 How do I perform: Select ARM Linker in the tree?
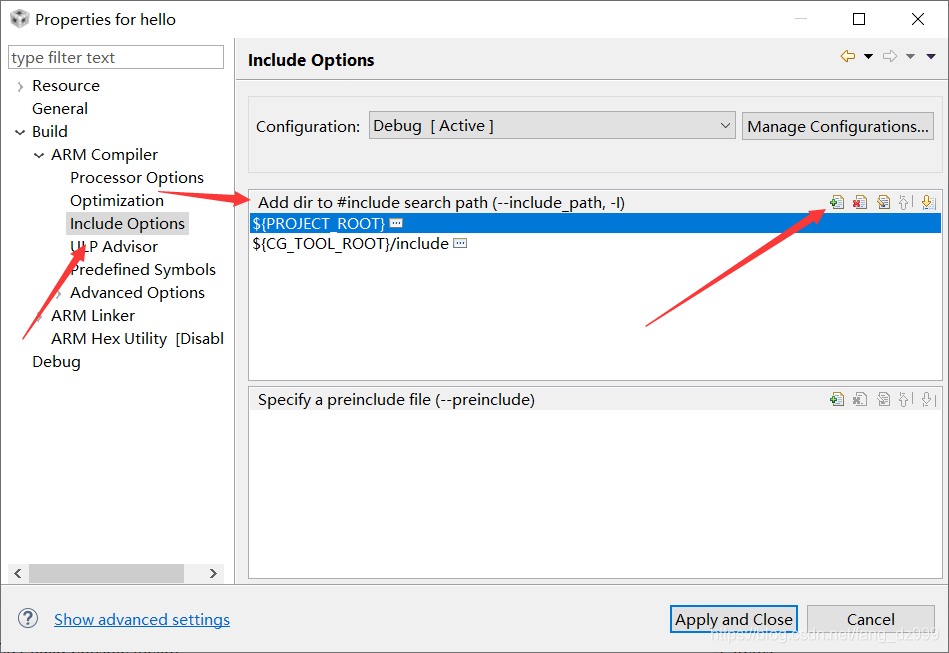93,316
